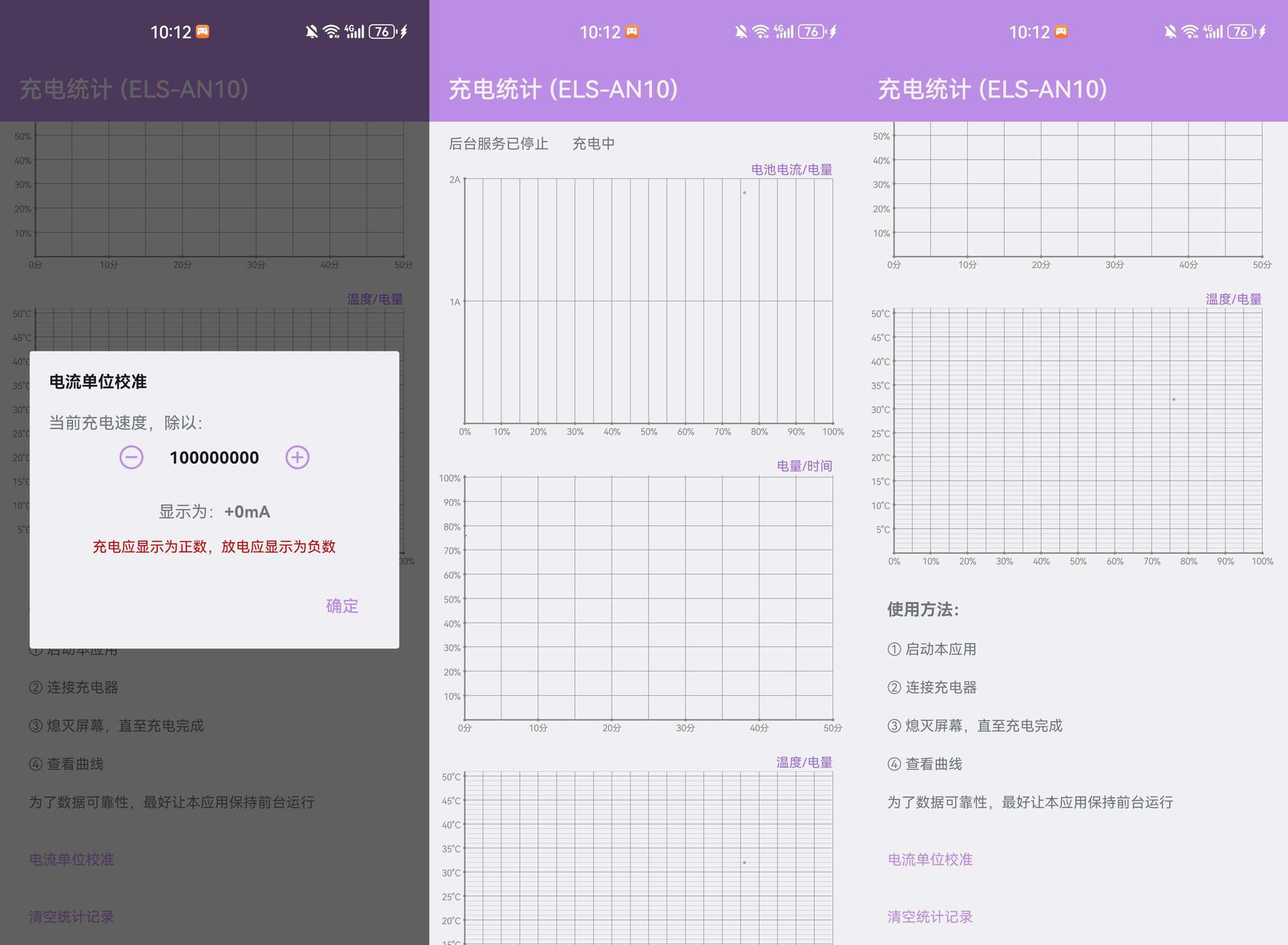This screenshot has width=1288, height=945.
Task: Increase the divisor with the plus icon
Action: [298, 457]
